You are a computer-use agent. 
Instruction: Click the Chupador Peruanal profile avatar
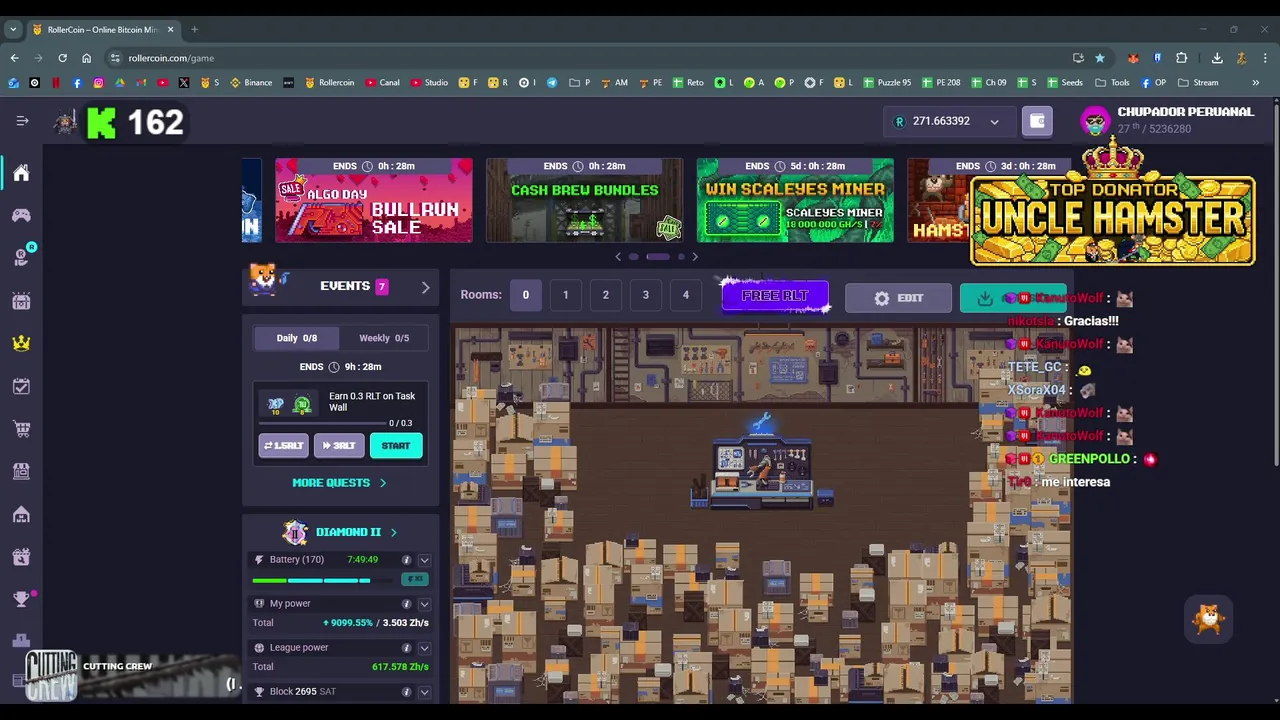[1096, 121]
